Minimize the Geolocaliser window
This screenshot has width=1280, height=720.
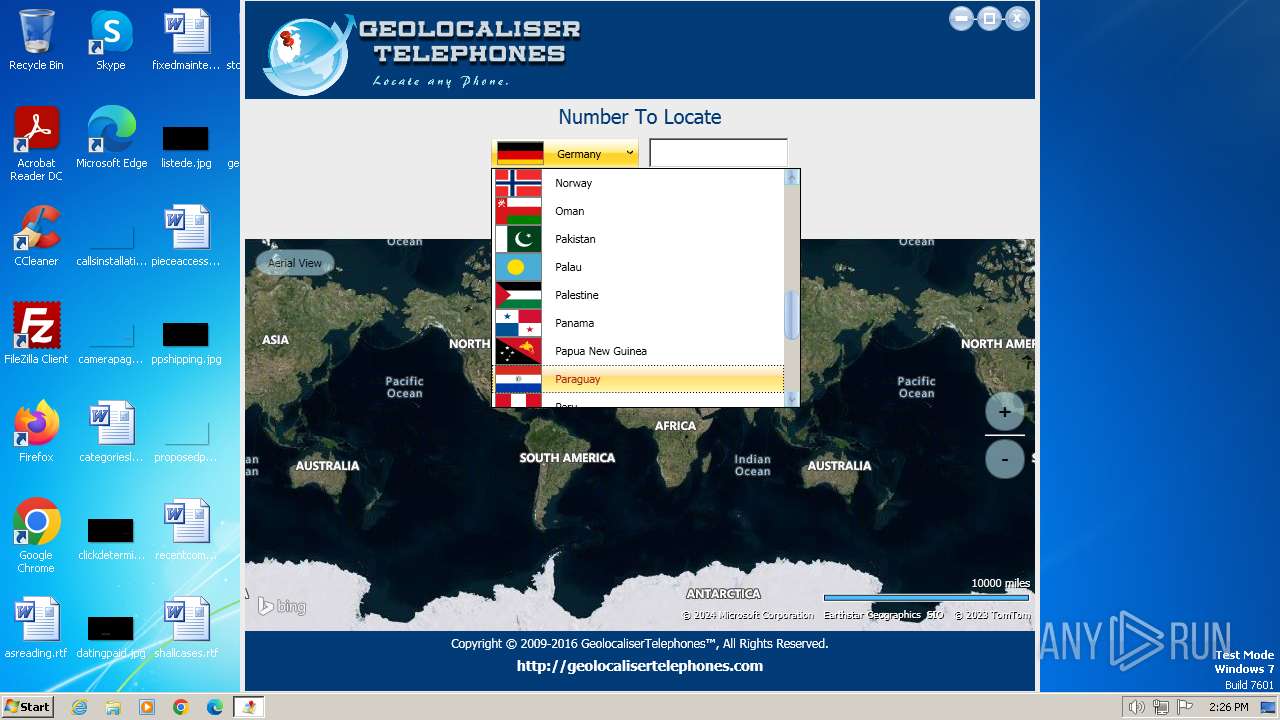pyautogui.click(x=961, y=18)
